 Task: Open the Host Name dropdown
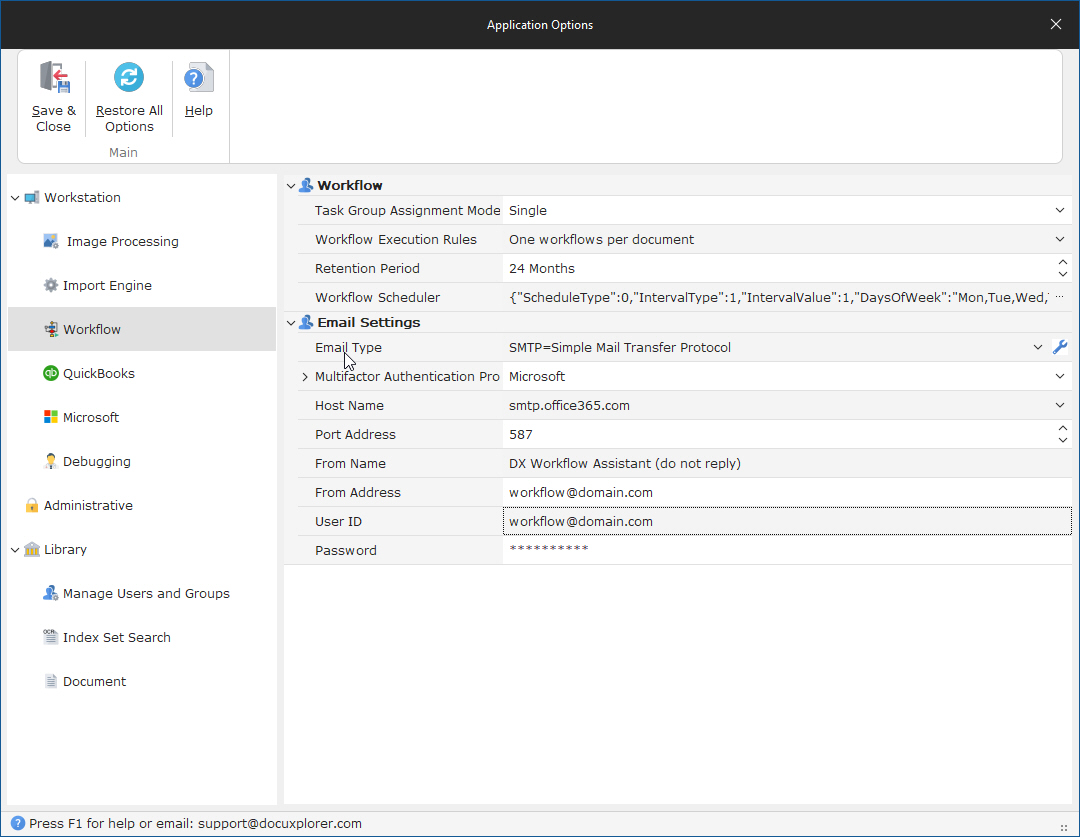coord(1060,406)
